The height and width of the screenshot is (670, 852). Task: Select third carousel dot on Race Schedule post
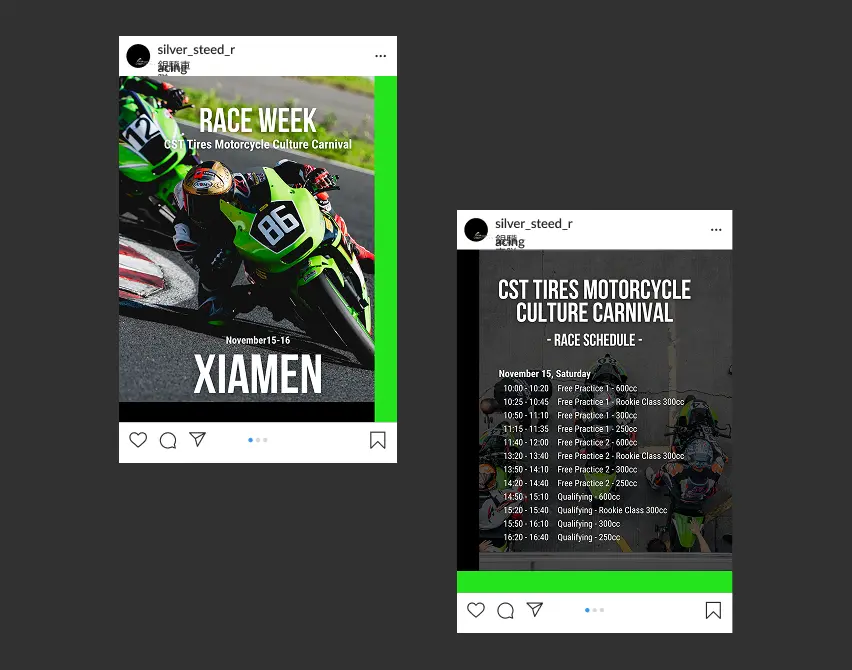point(602,610)
